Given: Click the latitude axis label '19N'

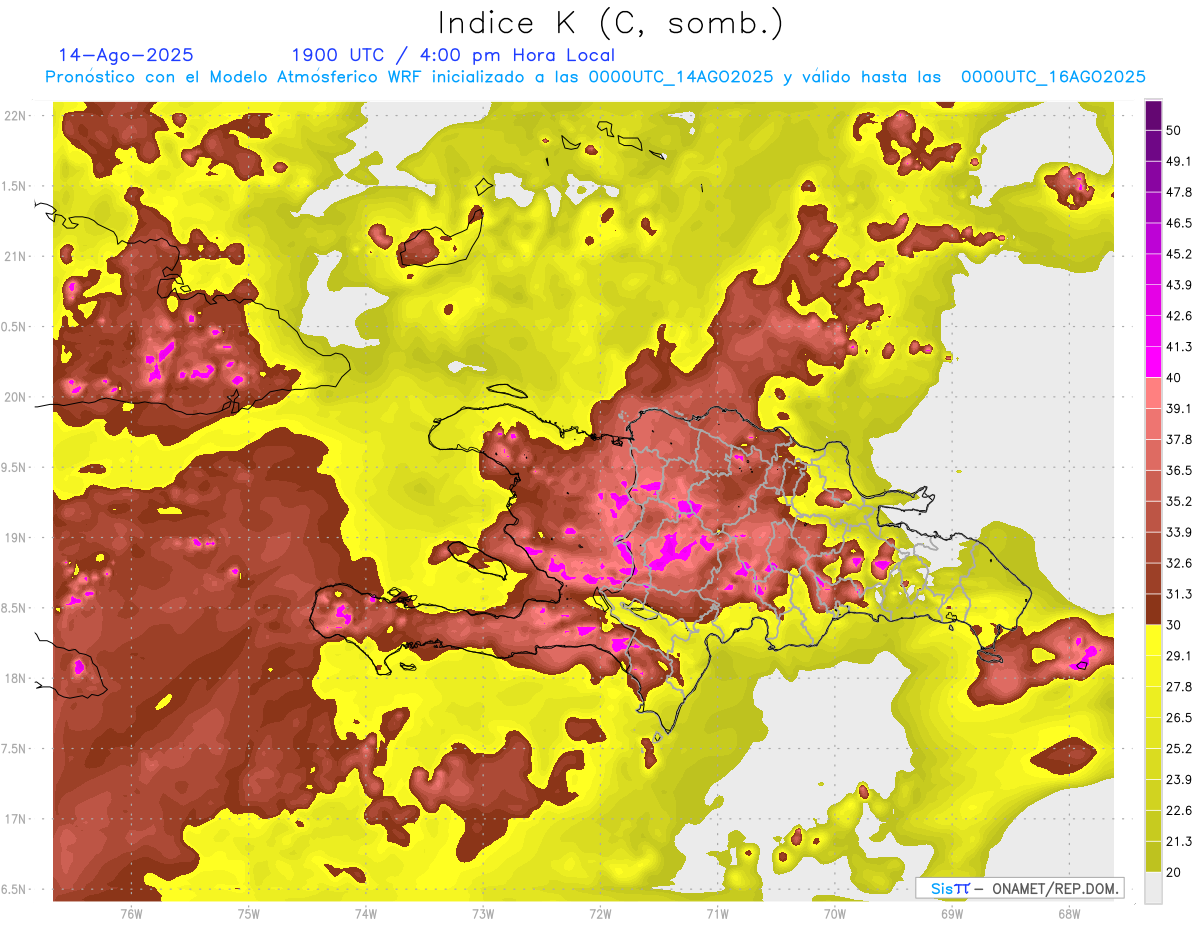Looking at the screenshot, I should (16, 538).
